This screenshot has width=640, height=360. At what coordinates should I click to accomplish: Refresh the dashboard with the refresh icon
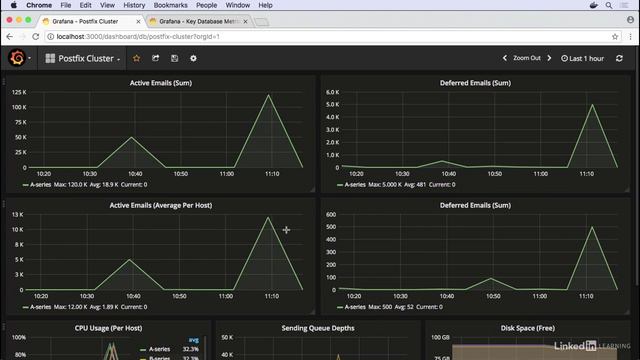coord(619,58)
